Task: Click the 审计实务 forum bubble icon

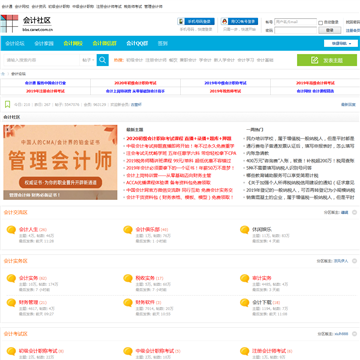Action: point(245,278)
